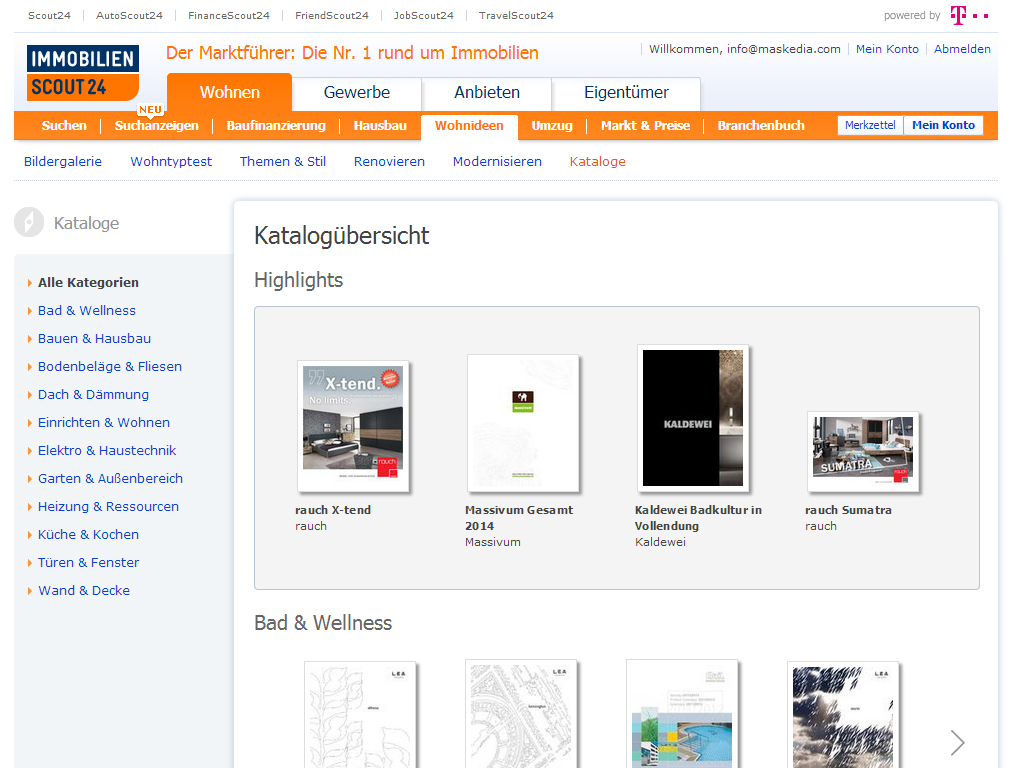Select Elektro & Haustechnik category
This screenshot has height=768, width=1024.
[x=107, y=451]
